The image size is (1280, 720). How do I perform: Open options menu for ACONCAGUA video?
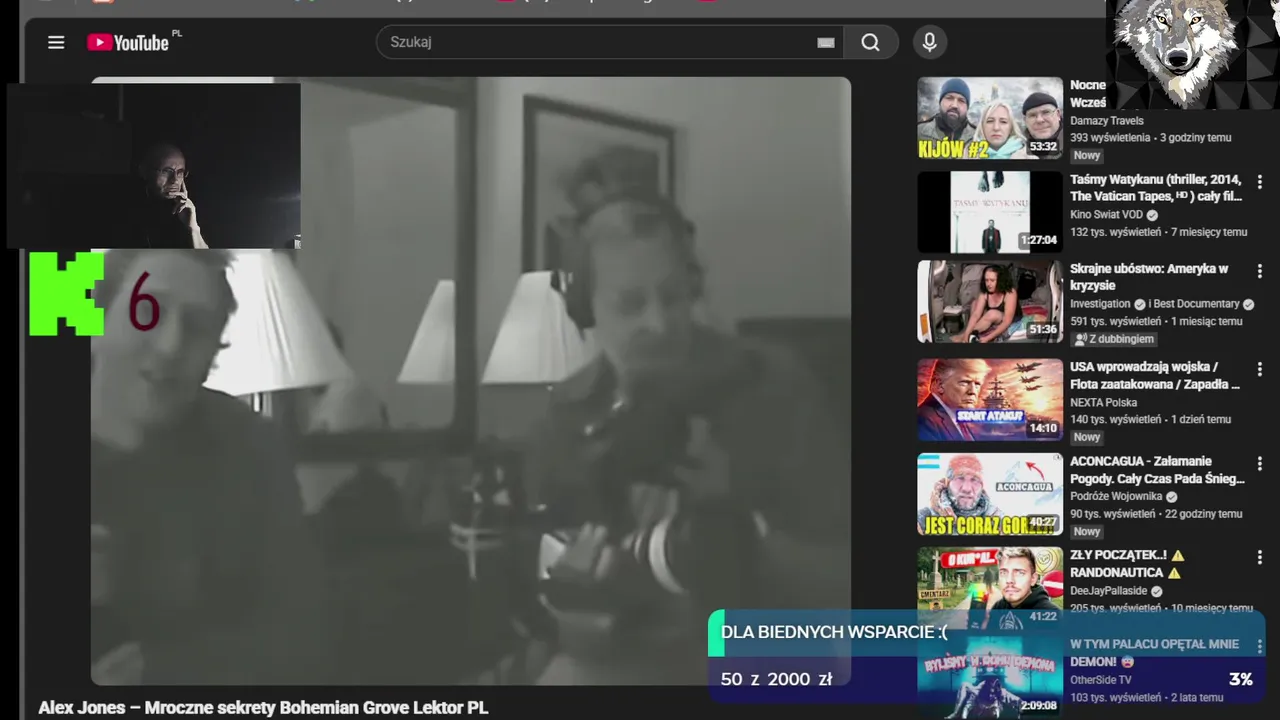1260,464
